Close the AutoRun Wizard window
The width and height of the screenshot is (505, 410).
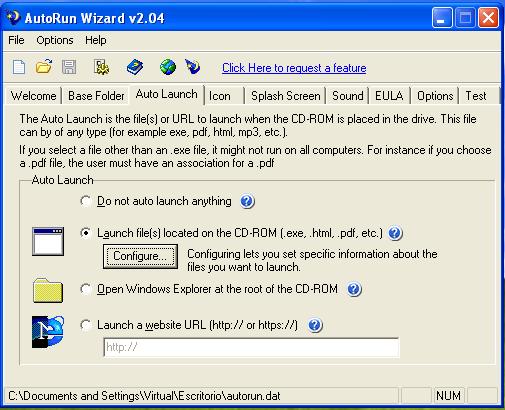pos(489,18)
